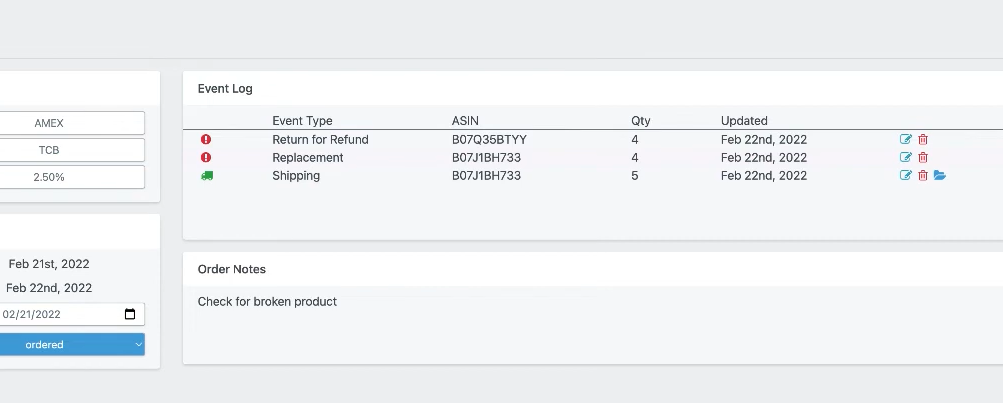Click ASIN B07Q35BTYY in Event Log

(x=489, y=140)
